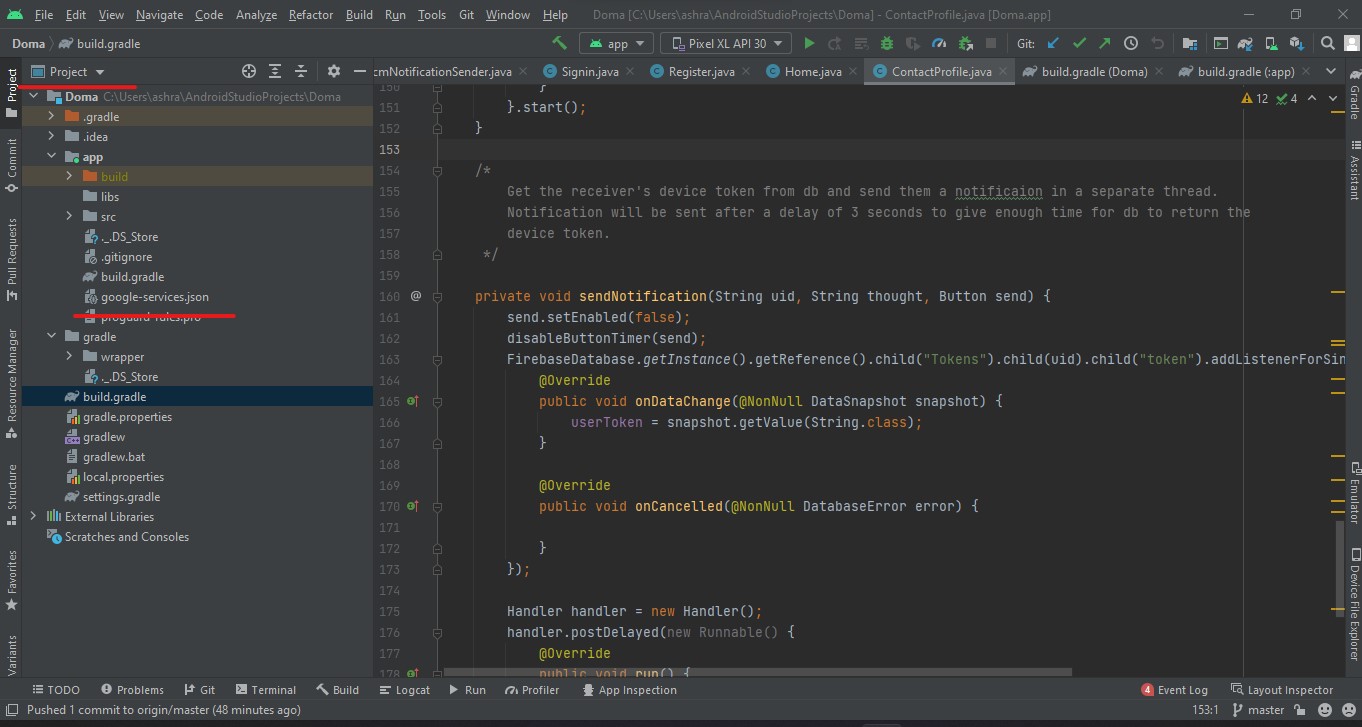Screen dimensions: 1362x727
Task: Click Git update project blue arrow
Action: coord(1053,43)
